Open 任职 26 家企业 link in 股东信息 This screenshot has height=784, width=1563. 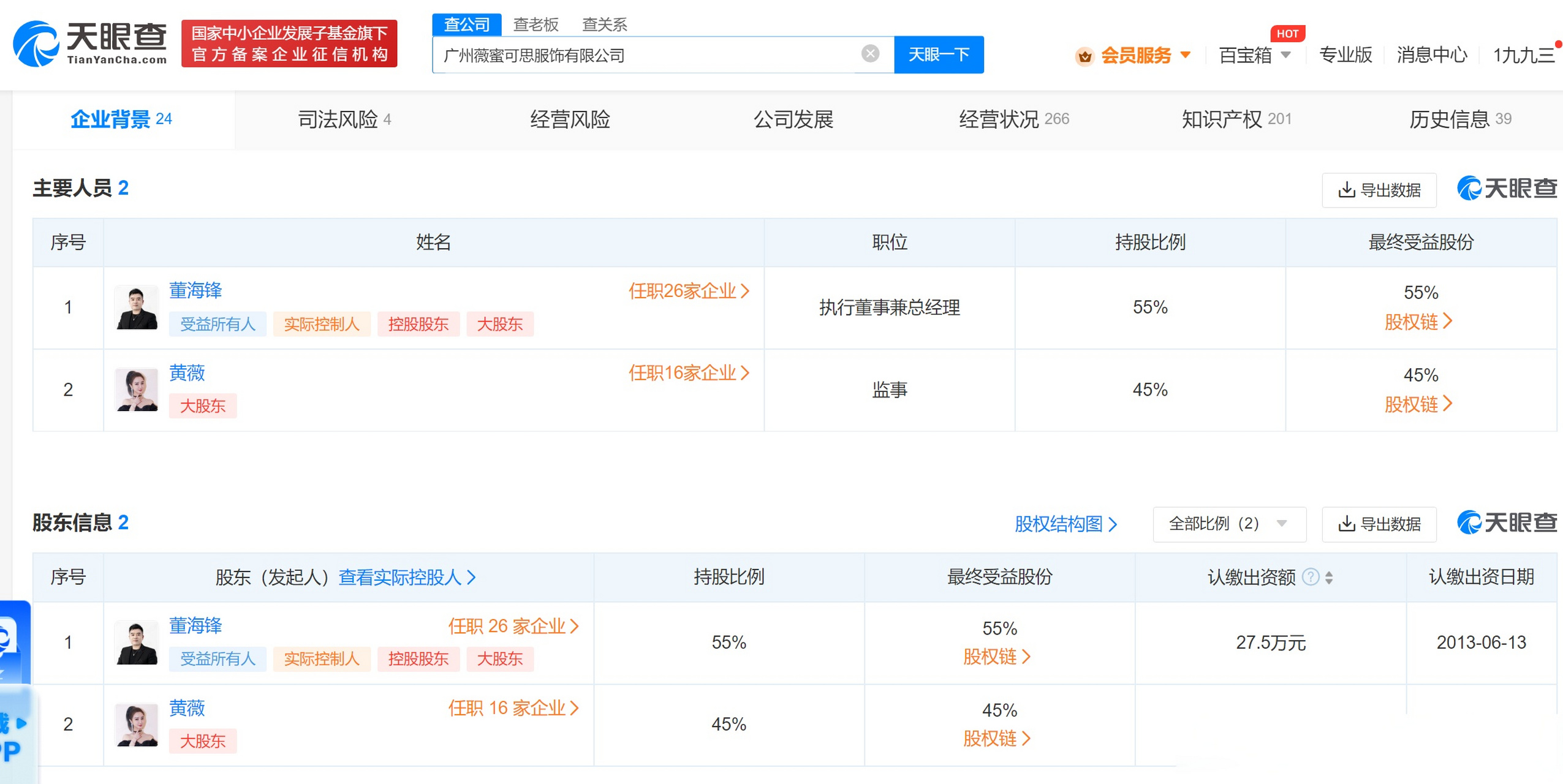(x=513, y=626)
